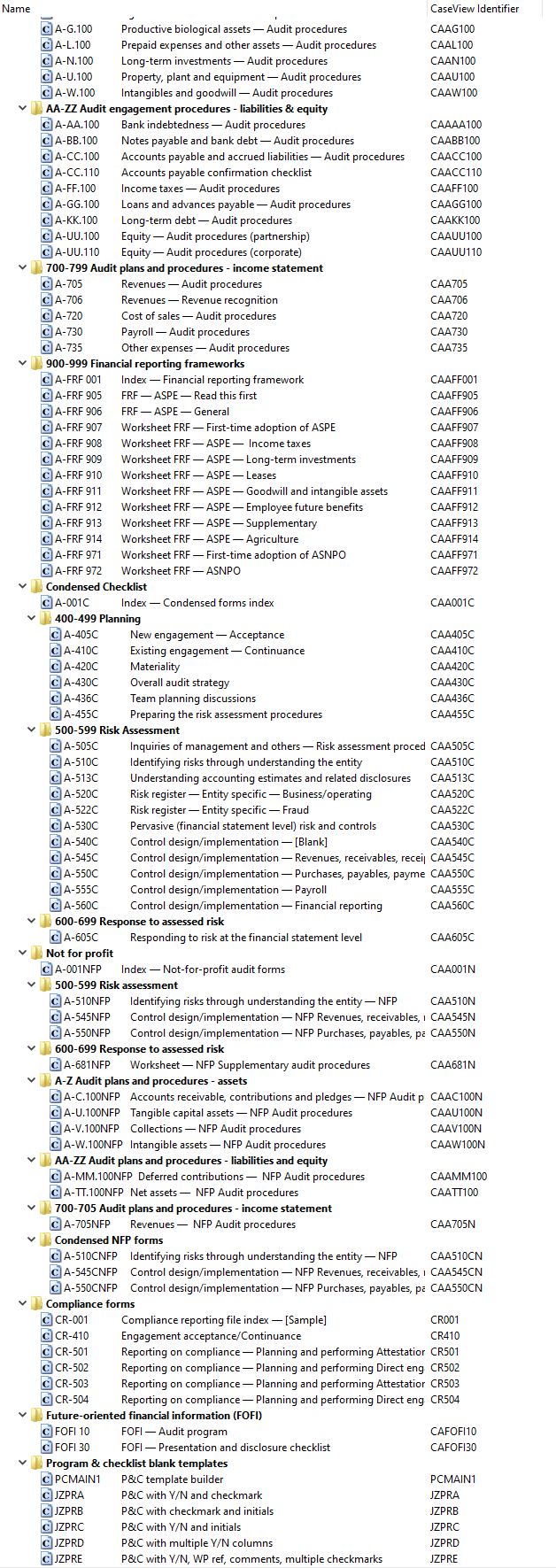Collapse Future-oriented financial information (FOFI) folder
This screenshot has width=556, height=1568.
click(23, 1416)
